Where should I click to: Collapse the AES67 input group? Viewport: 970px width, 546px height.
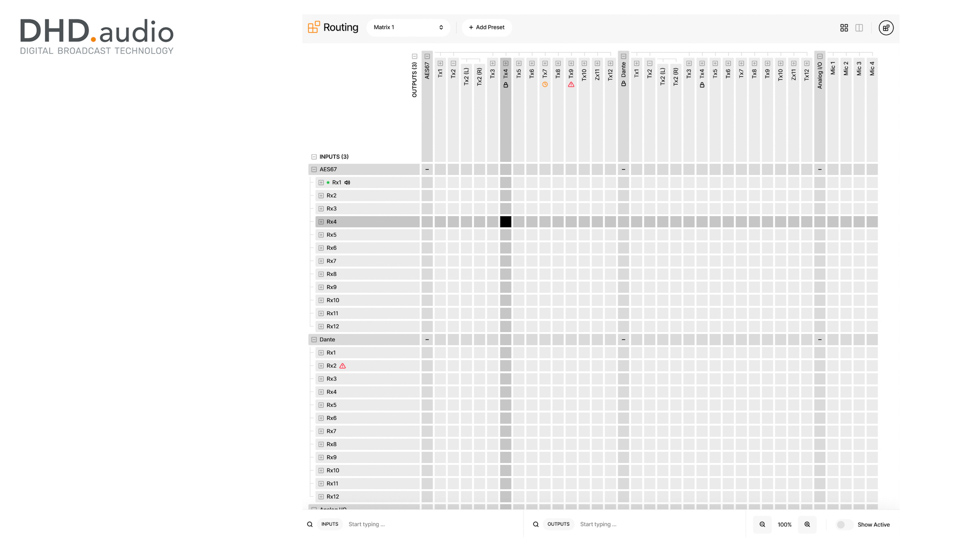click(314, 170)
